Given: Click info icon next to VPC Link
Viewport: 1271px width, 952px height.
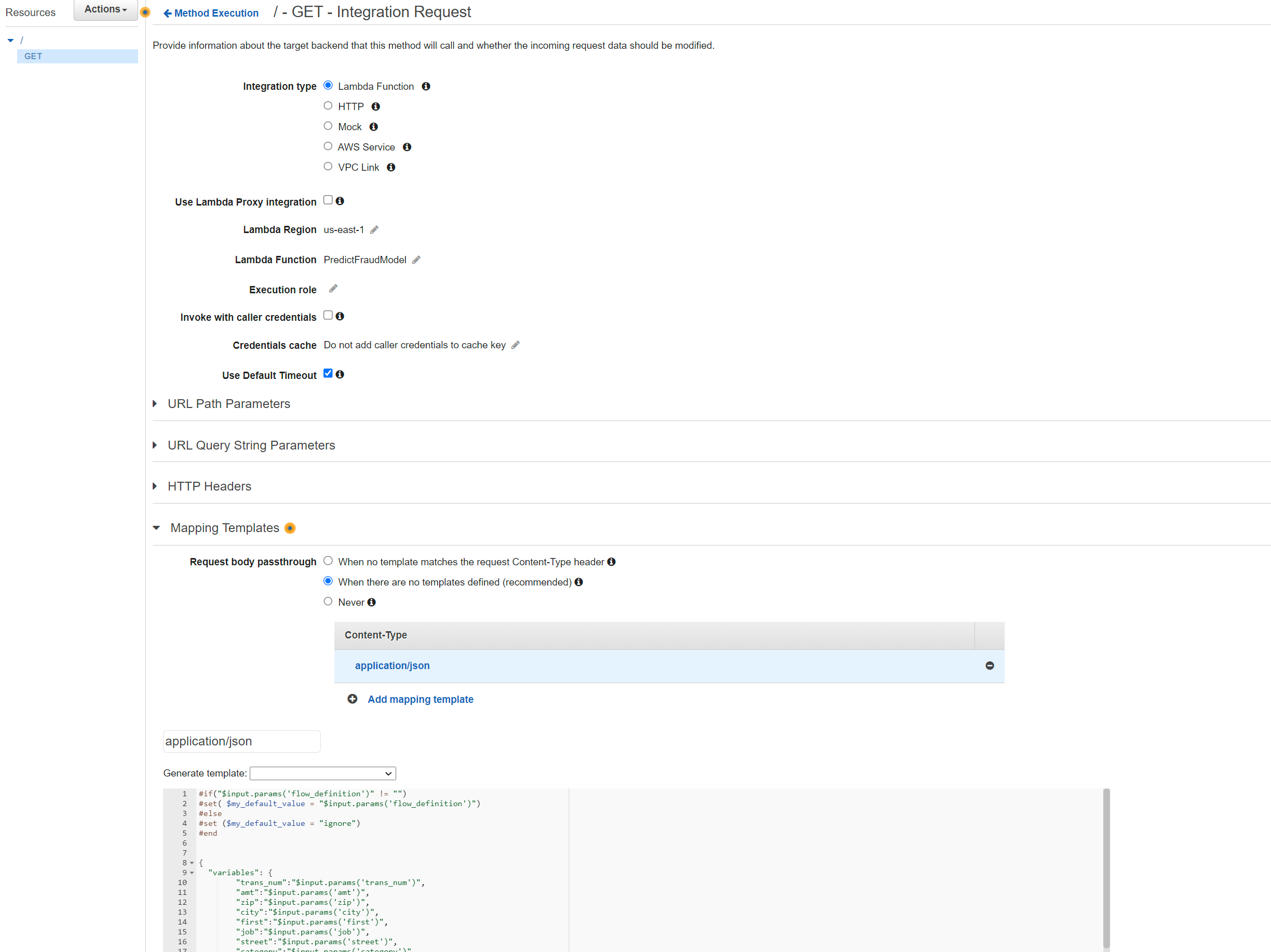Looking at the screenshot, I should tap(391, 167).
